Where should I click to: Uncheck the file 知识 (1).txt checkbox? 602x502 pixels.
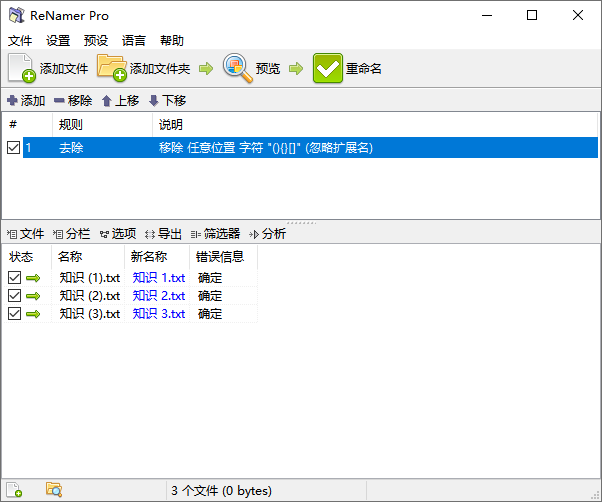coord(15,277)
